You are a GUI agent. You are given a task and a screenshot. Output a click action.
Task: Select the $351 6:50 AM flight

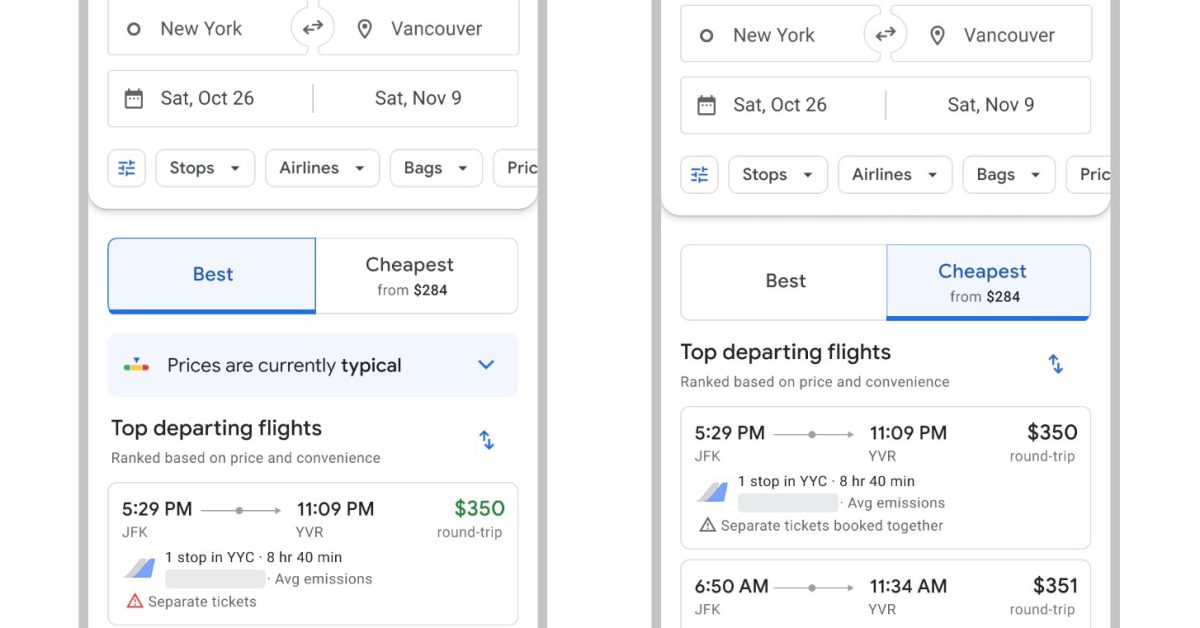tap(885, 596)
